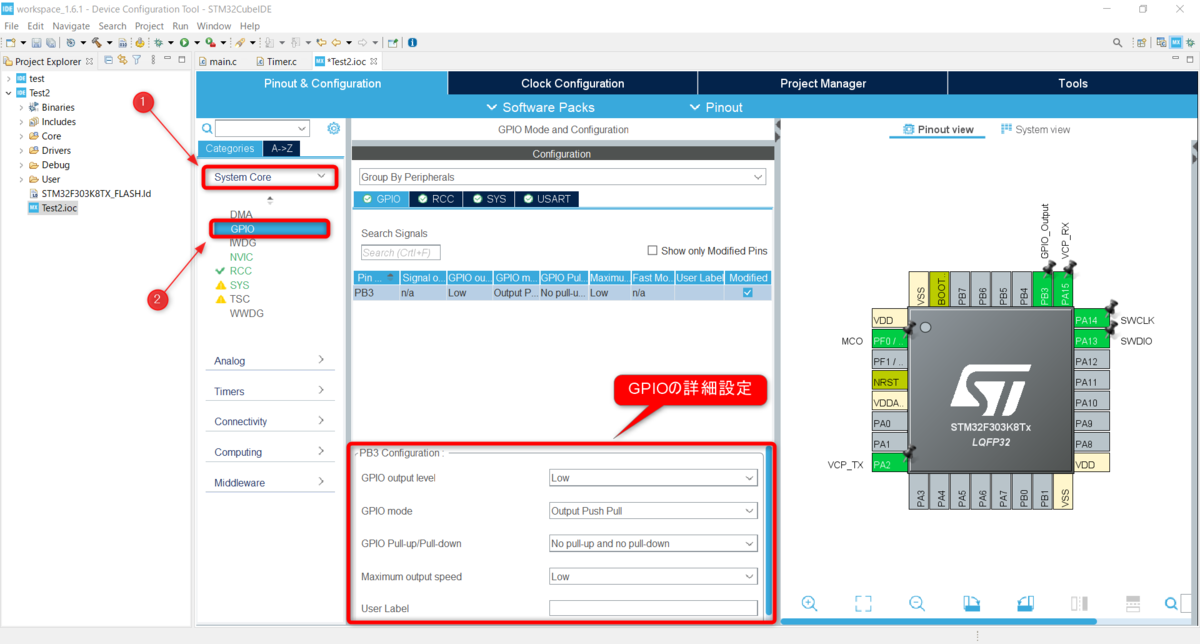
Task: Click the User Label input field
Action: [x=653, y=608]
